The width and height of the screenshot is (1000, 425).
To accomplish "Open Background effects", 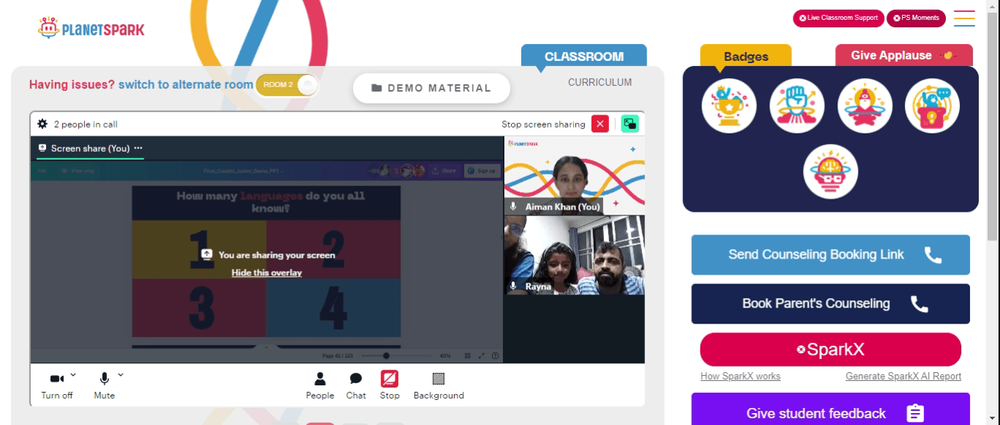I will tap(439, 385).
